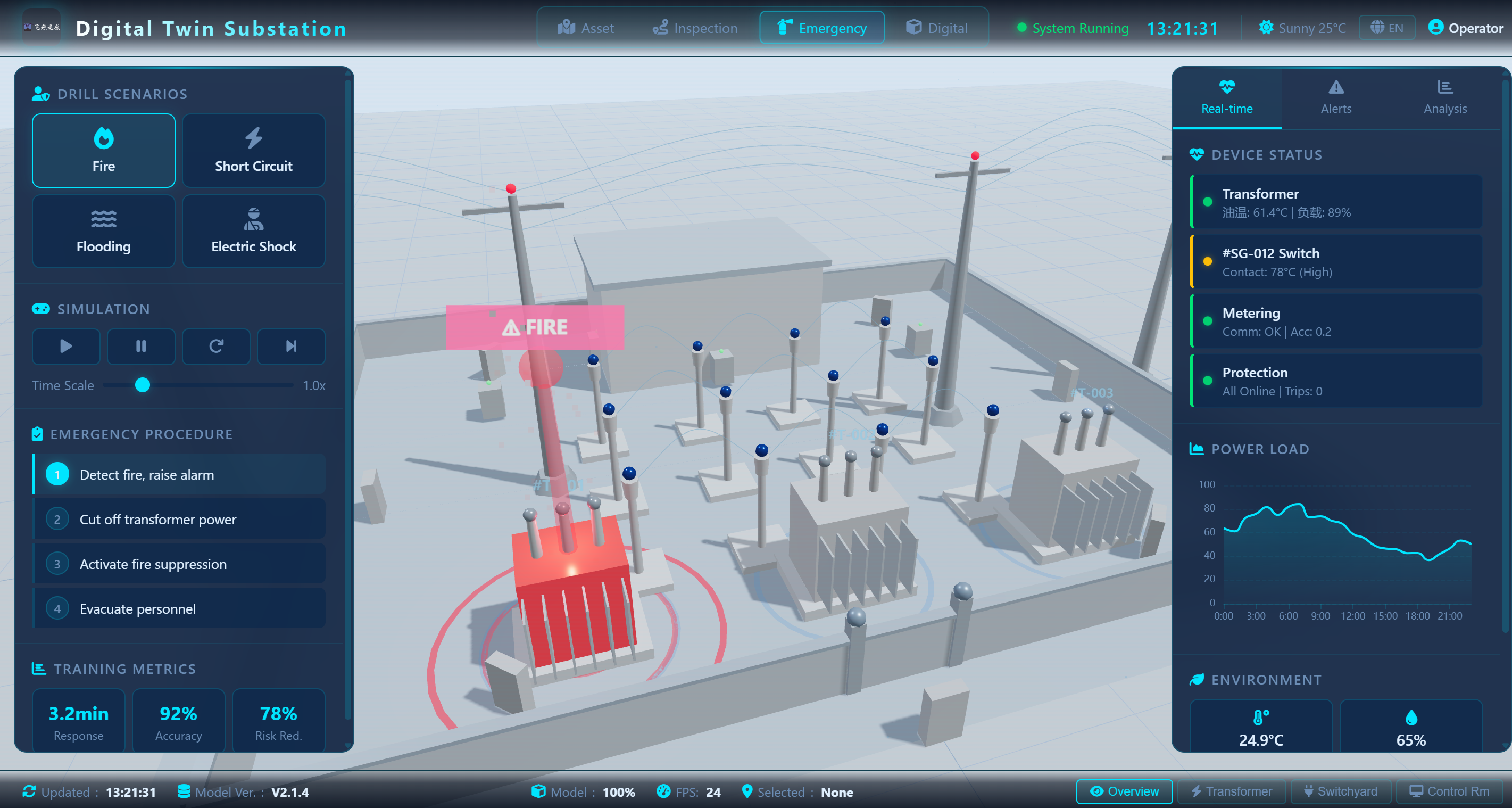1512x808 pixels.
Task: Click the Time Scale slider handle
Action: coord(143,385)
